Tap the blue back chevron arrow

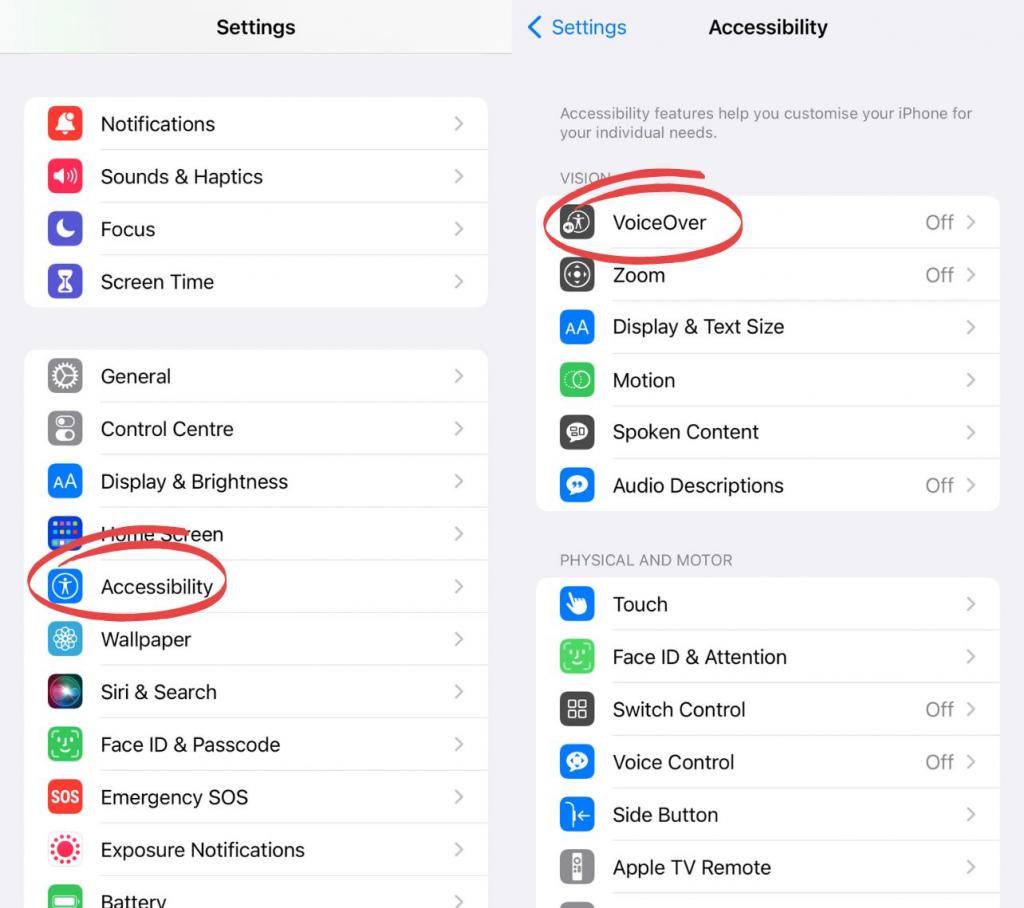(x=534, y=27)
